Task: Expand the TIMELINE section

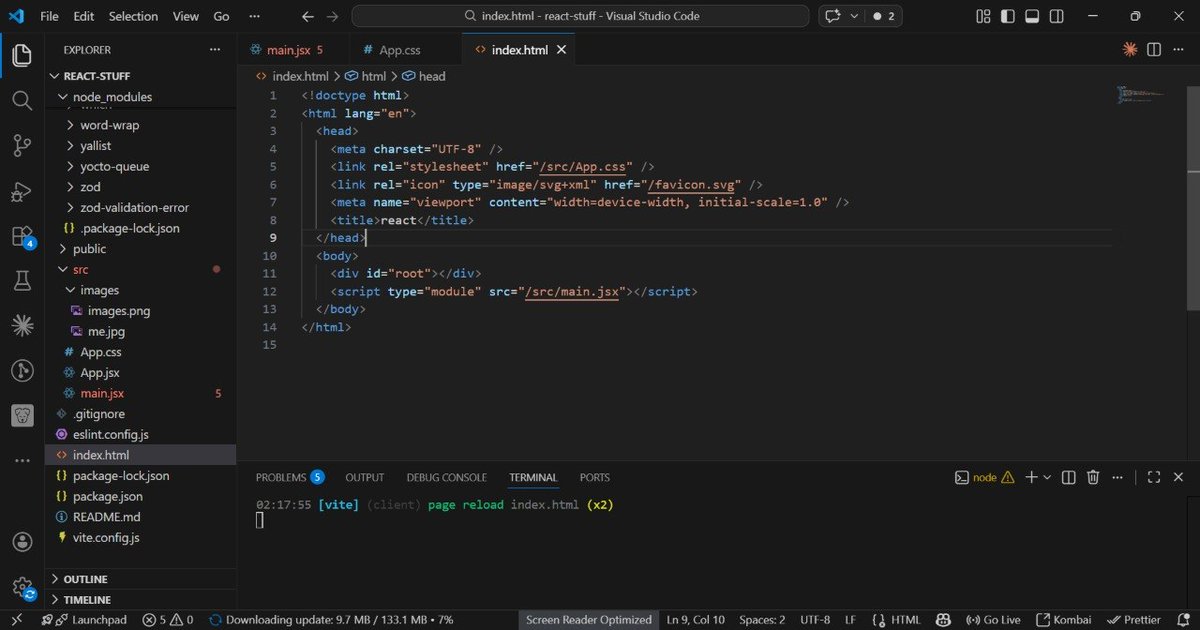Action: (x=87, y=600)
